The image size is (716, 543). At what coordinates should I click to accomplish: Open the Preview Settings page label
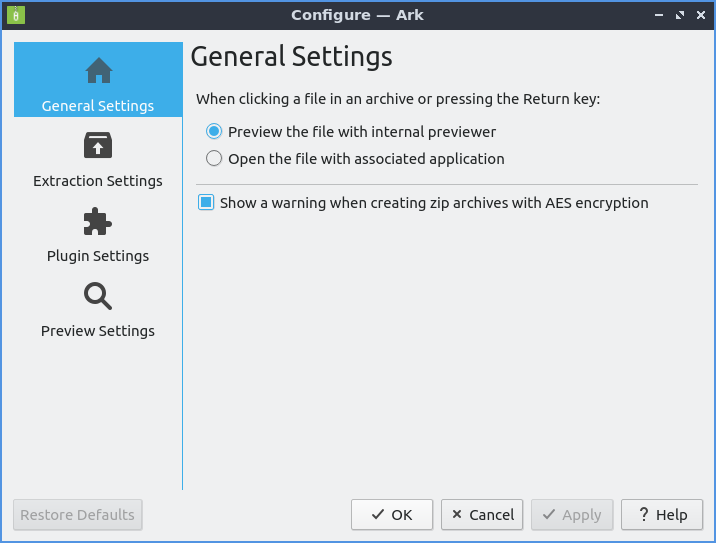coord(98,331)
